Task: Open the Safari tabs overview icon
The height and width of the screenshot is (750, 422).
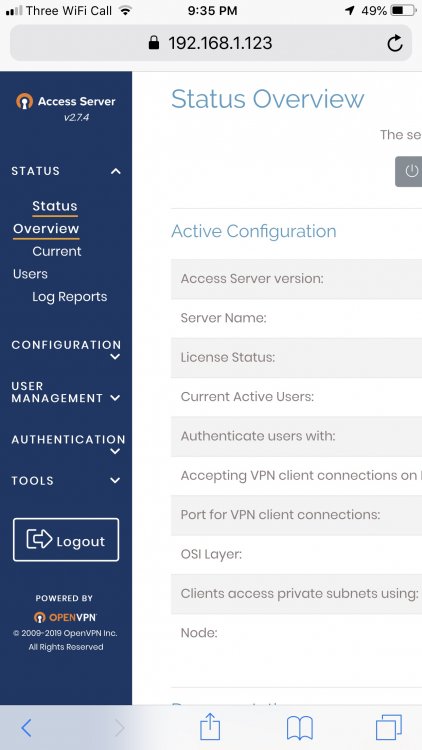Action: (389, 728)
